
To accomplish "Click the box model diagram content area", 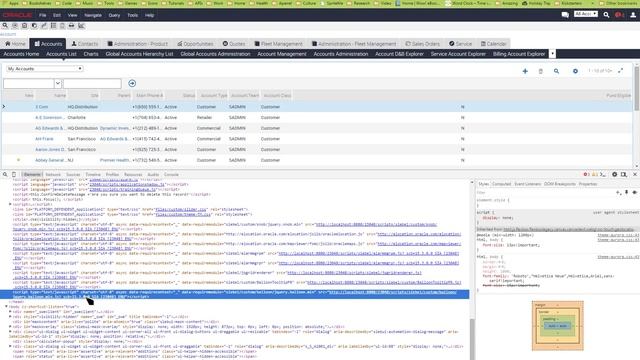I will pos(558,326).
